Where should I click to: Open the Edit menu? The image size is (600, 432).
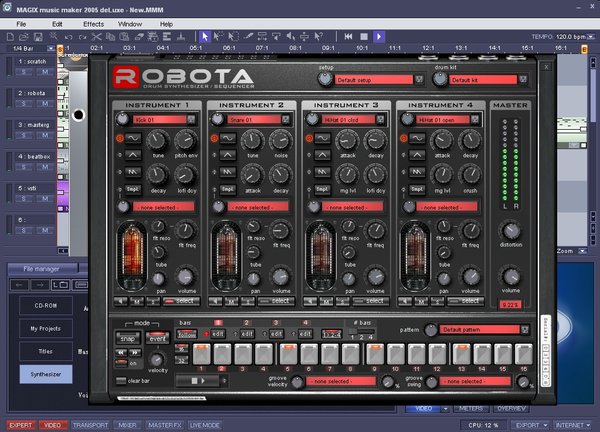[x=57, y=24]
